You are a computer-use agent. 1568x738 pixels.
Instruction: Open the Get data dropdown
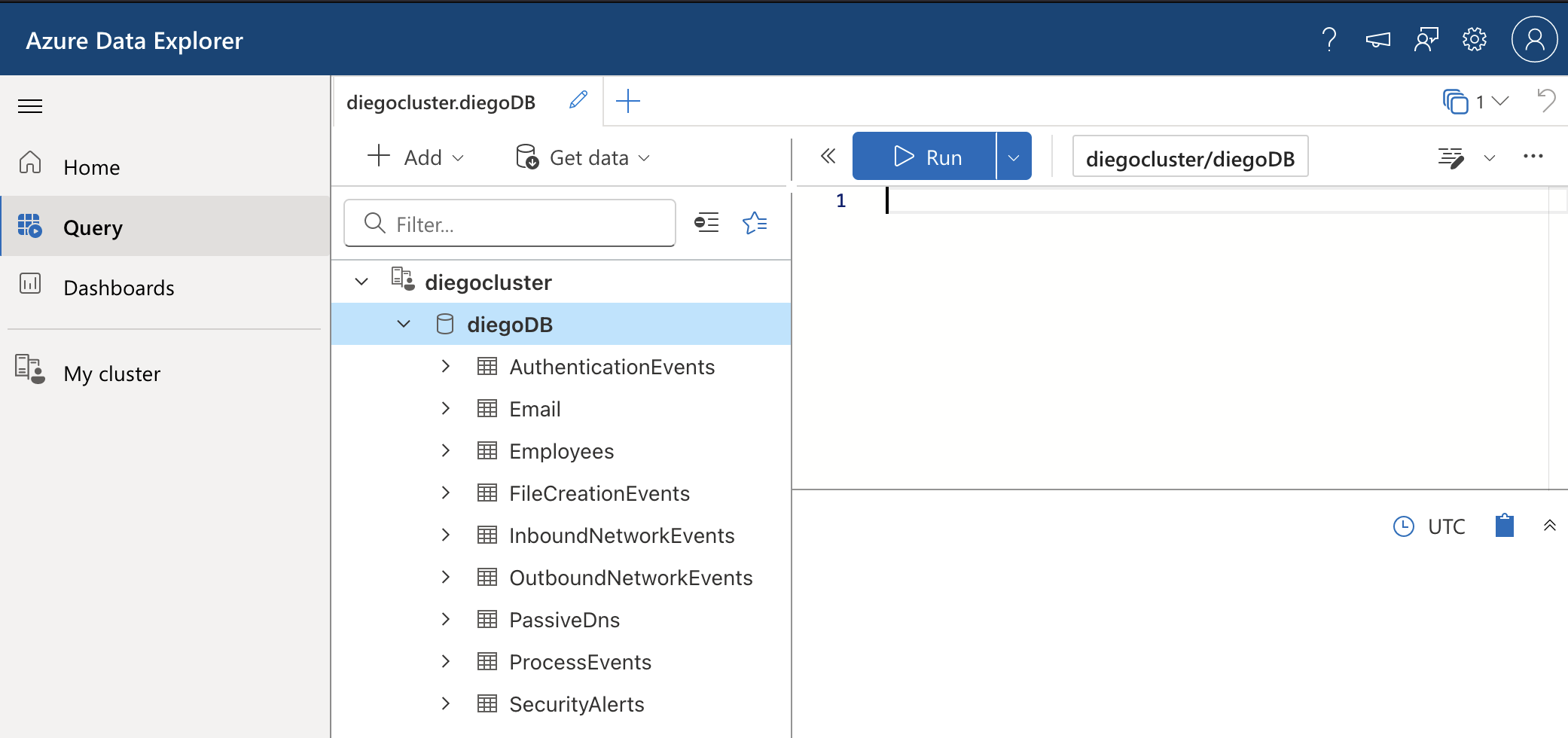pyautogui.click(x=583, y=157)
